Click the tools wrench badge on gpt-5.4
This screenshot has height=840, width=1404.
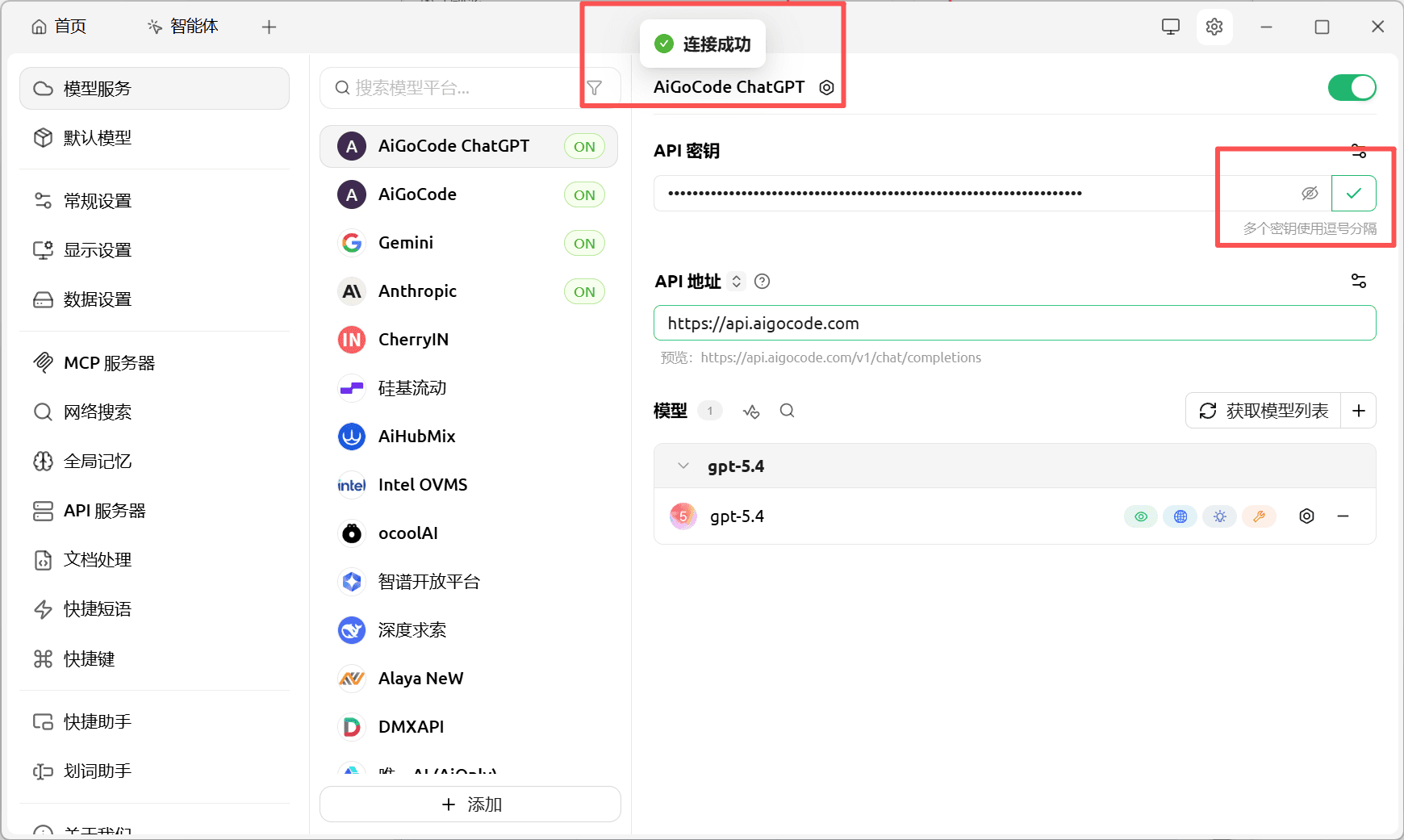point(1259,516)
